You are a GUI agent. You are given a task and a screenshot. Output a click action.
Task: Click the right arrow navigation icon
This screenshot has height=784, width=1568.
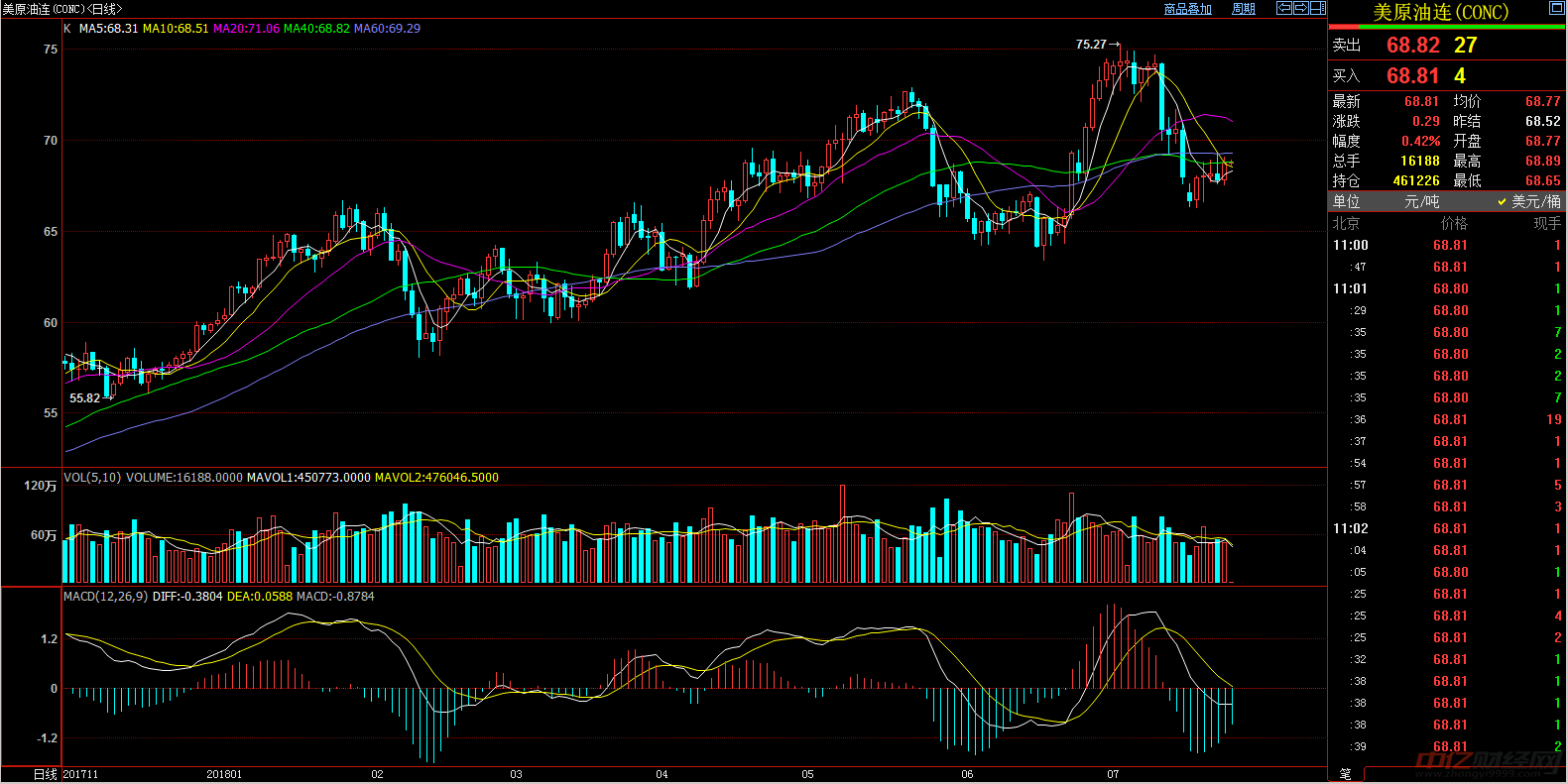(1301, 8)
